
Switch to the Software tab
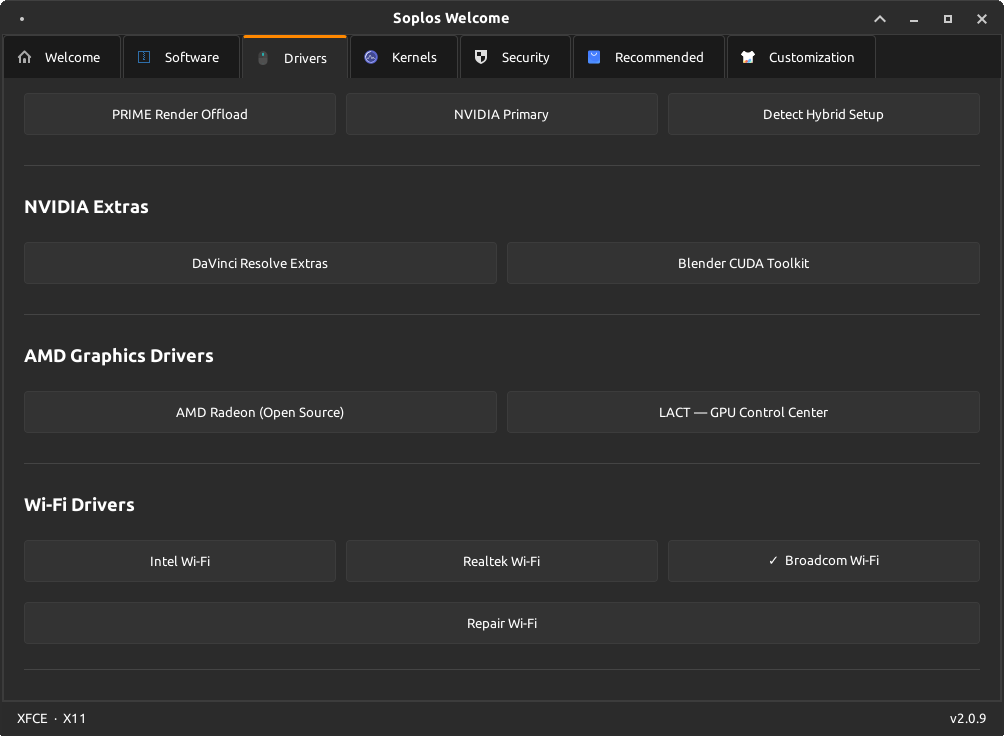[181, 57]
